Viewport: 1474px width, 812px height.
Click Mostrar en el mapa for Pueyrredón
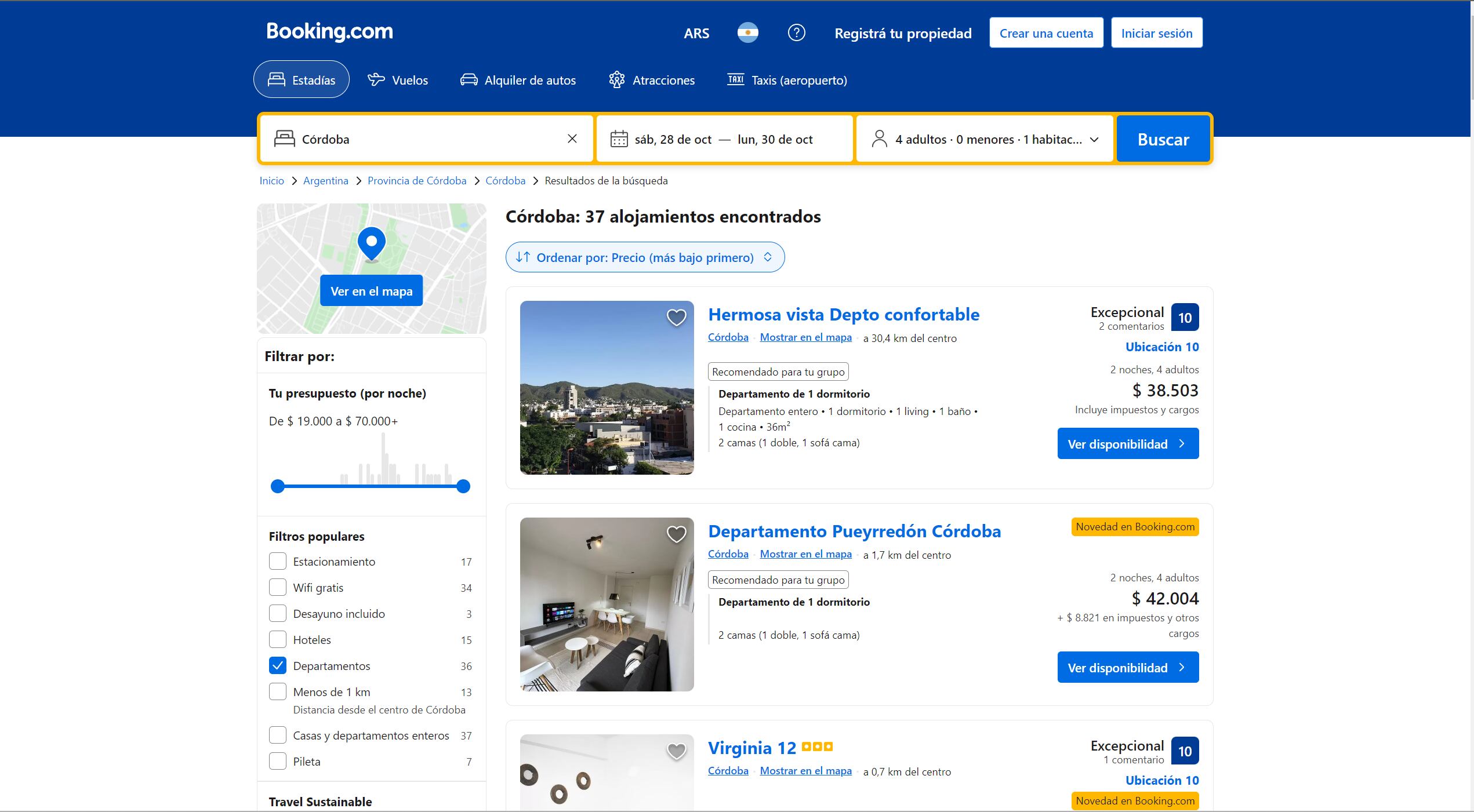click(805, 554)
